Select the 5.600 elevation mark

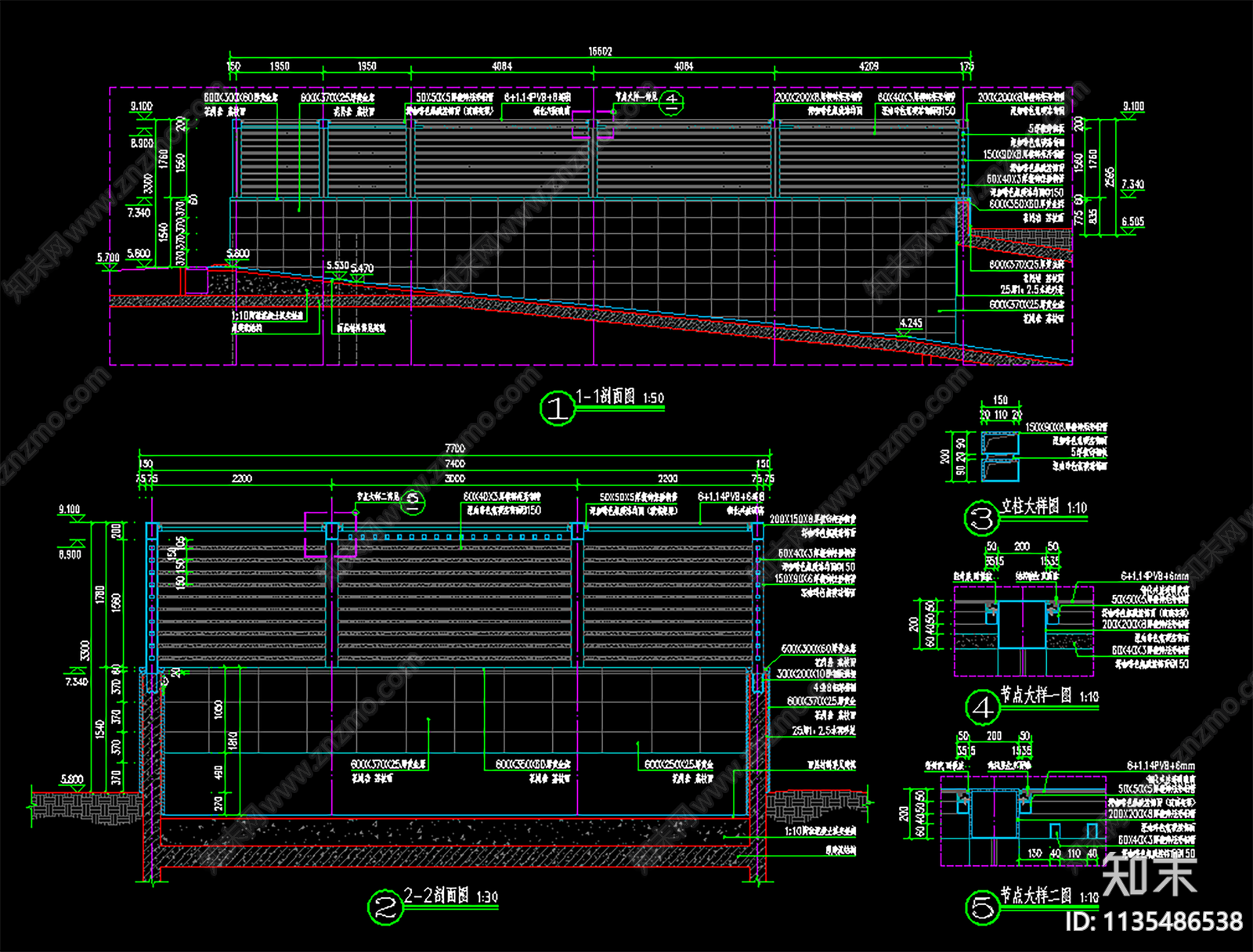click(139, 253)
